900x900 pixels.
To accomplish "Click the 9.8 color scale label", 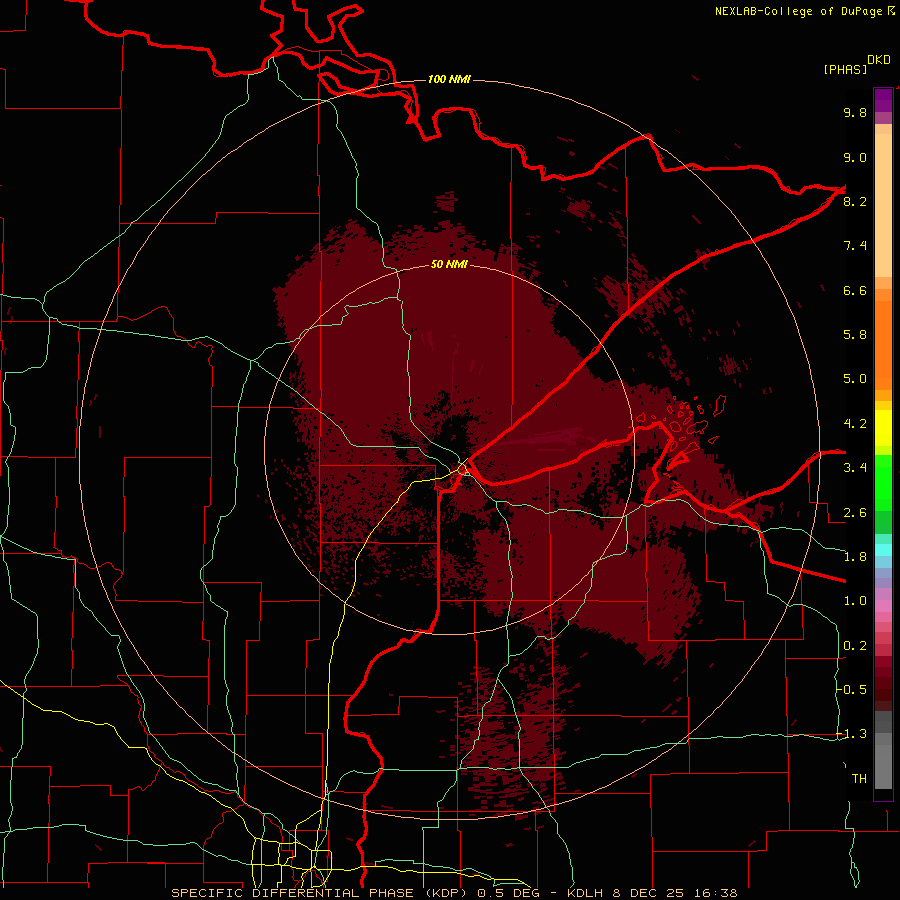I will click(855, 112).
